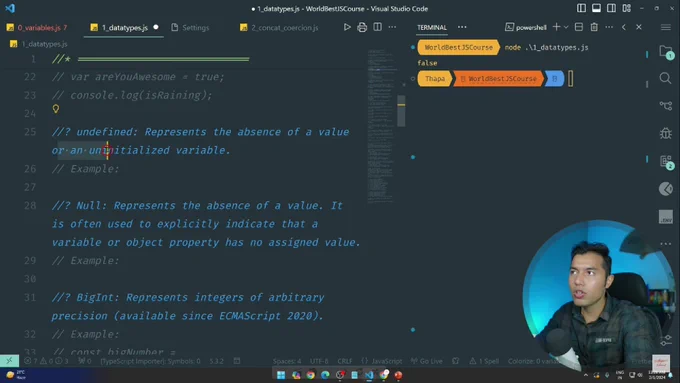680x383 pixels.
Task: Toggle the primary side bar layout icon
Action: [582, 8]
